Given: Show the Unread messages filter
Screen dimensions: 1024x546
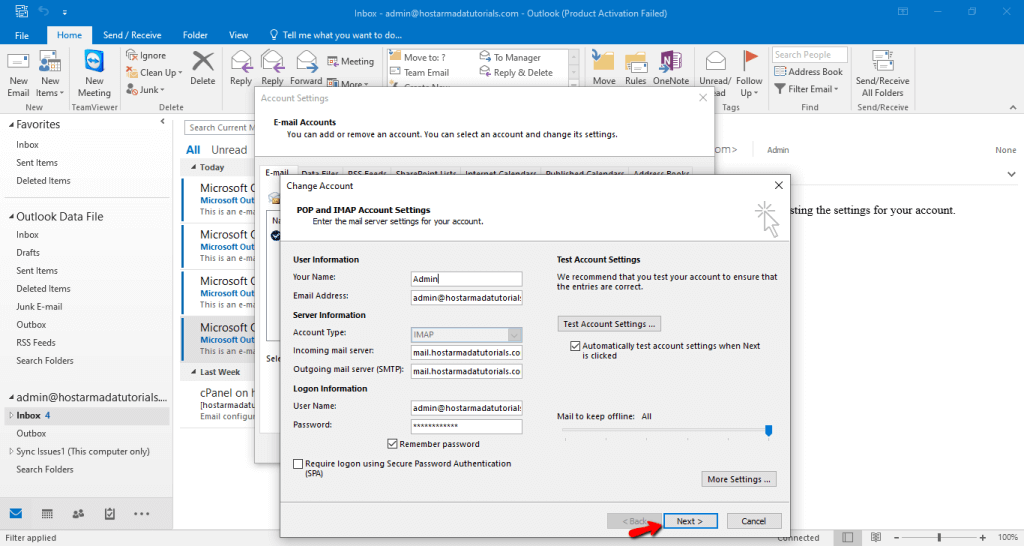Looking at the screenshot, I should coord(229,150).
